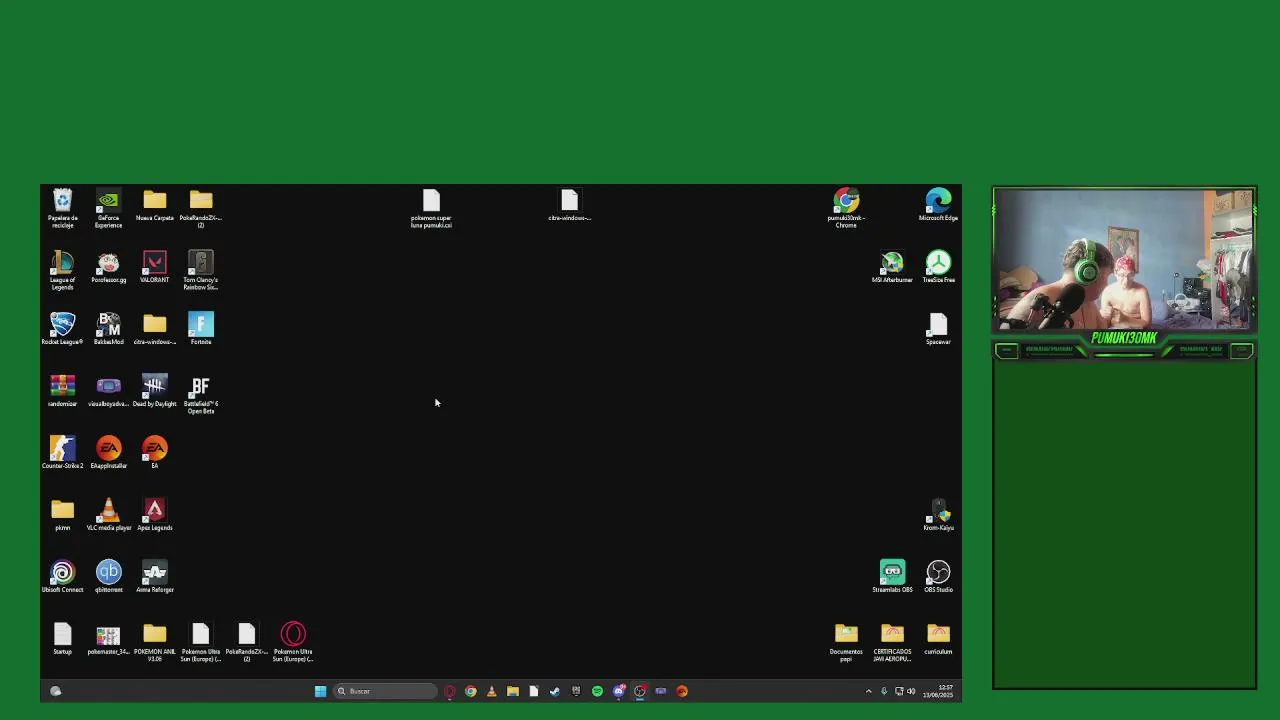Select the Arma Reforger shortcut

(x=154, y=577)
